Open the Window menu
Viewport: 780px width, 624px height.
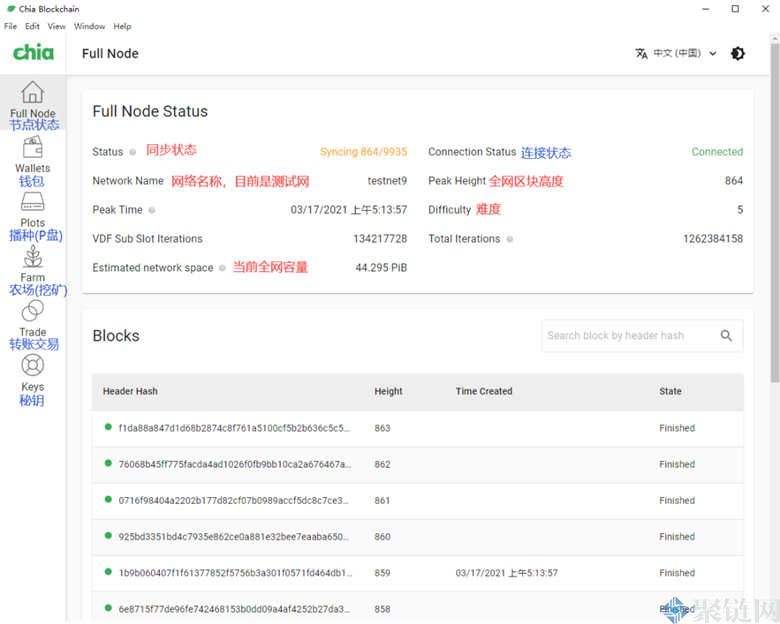point(90,26)
